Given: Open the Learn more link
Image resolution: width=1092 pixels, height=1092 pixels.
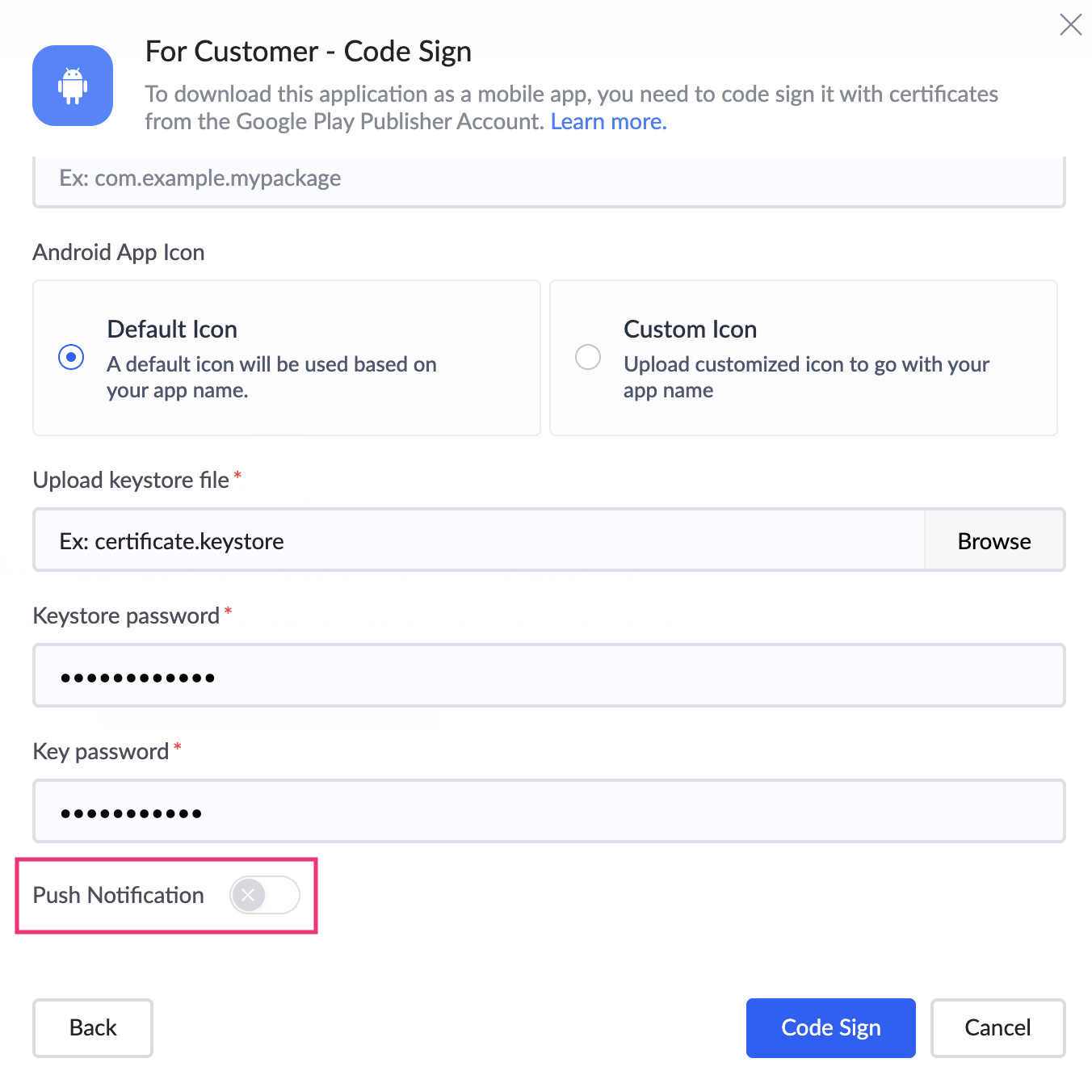Looking at the screenshot, I should pos(609,122).
